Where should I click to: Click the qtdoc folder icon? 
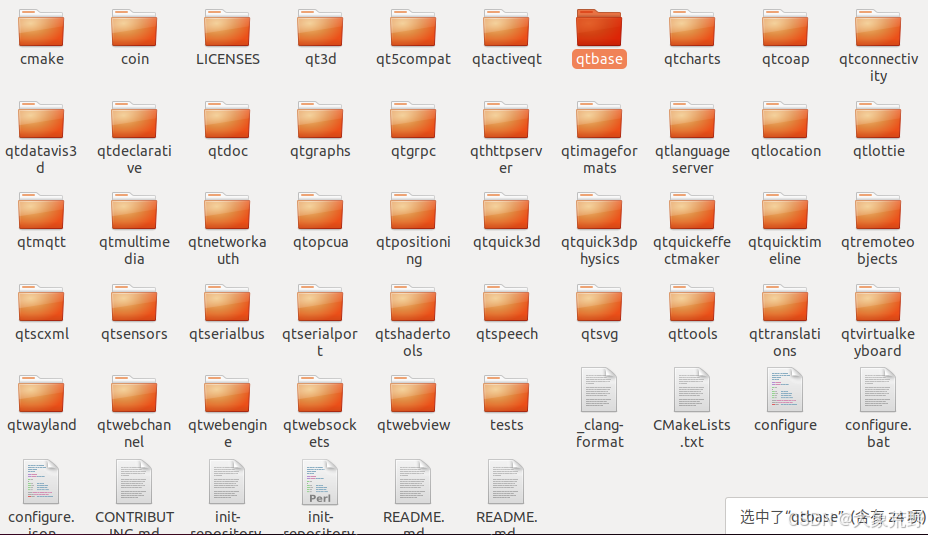(x=227, y=120)
